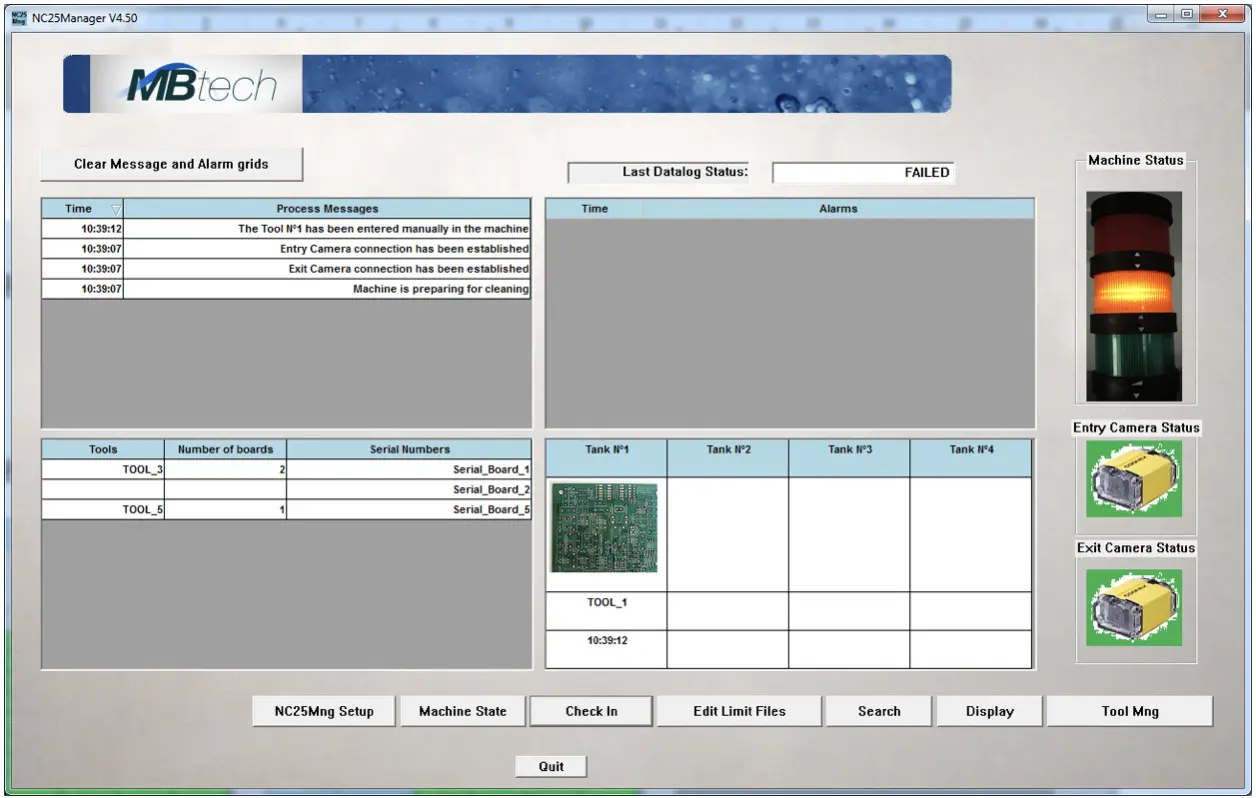
Task: Open the Display screen
Action: tap(989, 711)
